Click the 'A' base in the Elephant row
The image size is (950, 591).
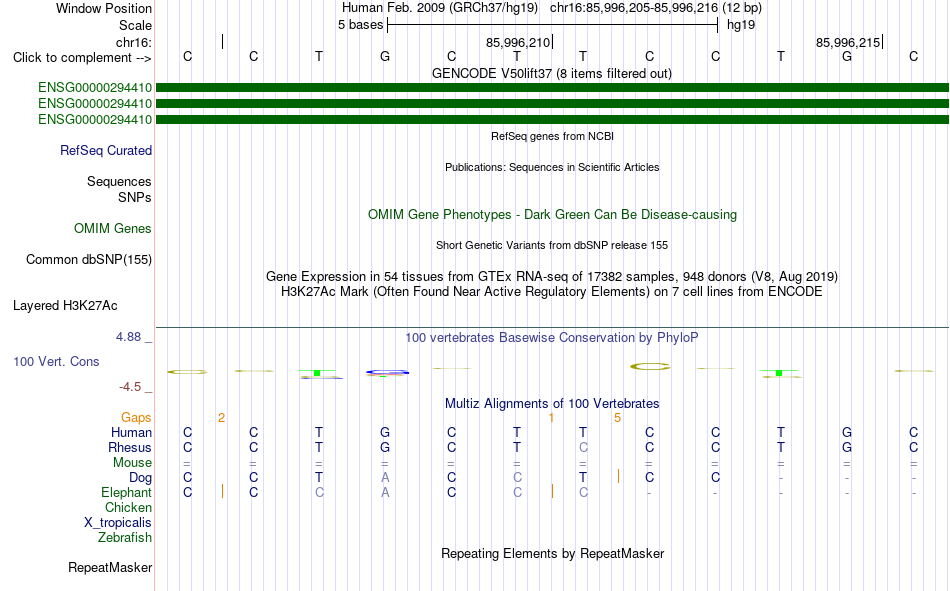(x=385, y=493)
